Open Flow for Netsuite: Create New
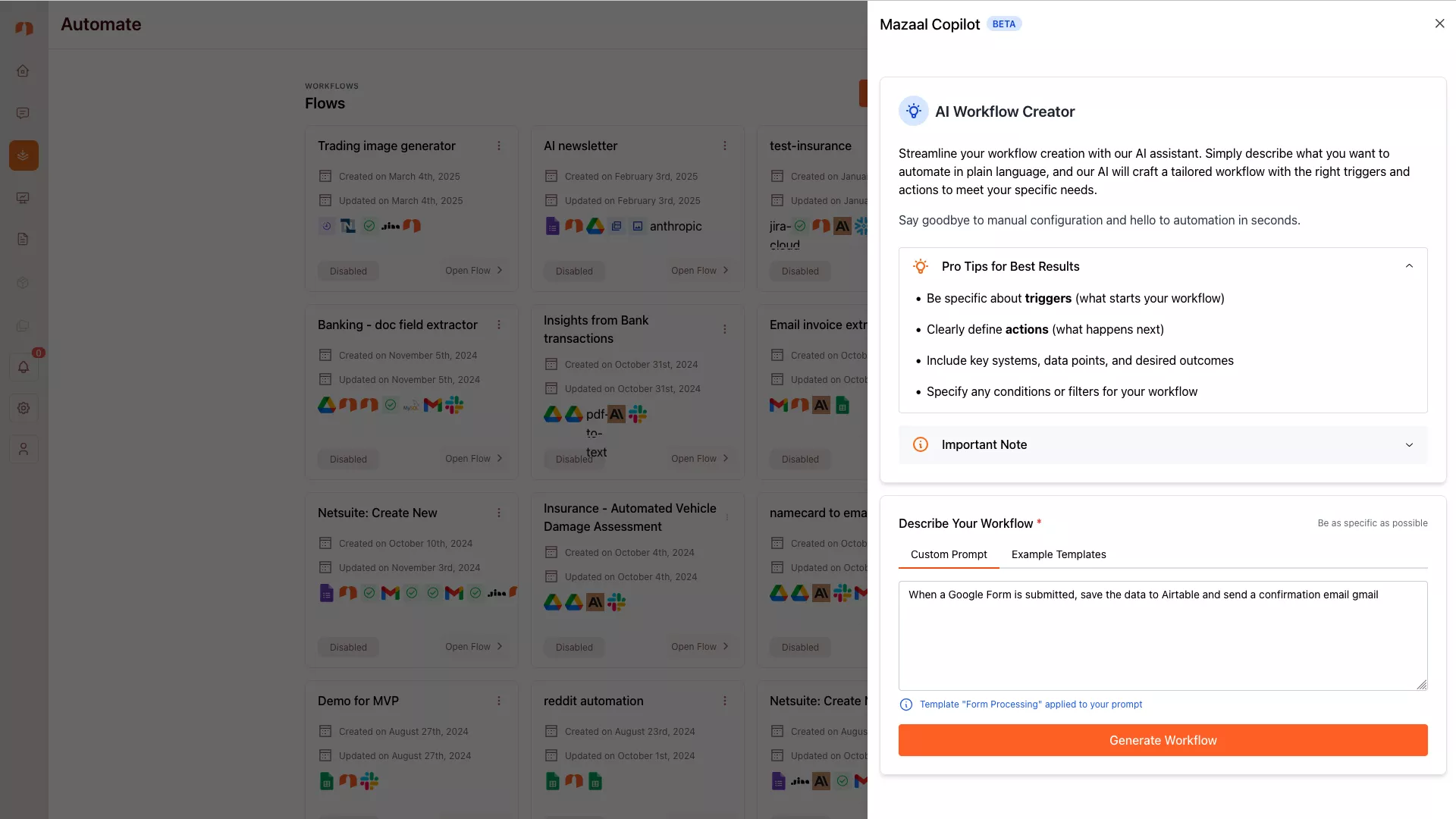 (x=473, y=647)
